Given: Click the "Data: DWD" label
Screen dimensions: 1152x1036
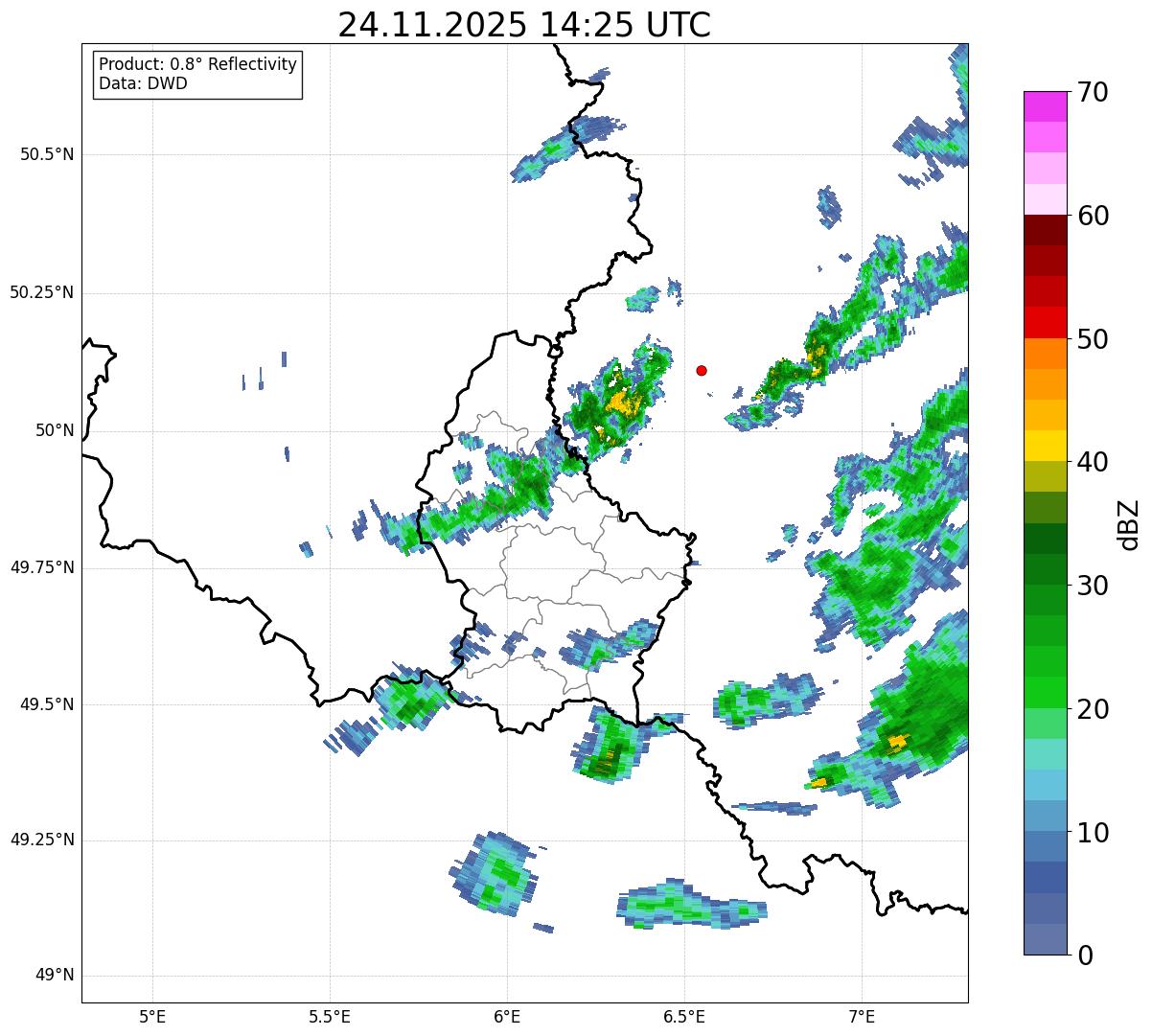Looking at the screenshot, I should [143, 83].
